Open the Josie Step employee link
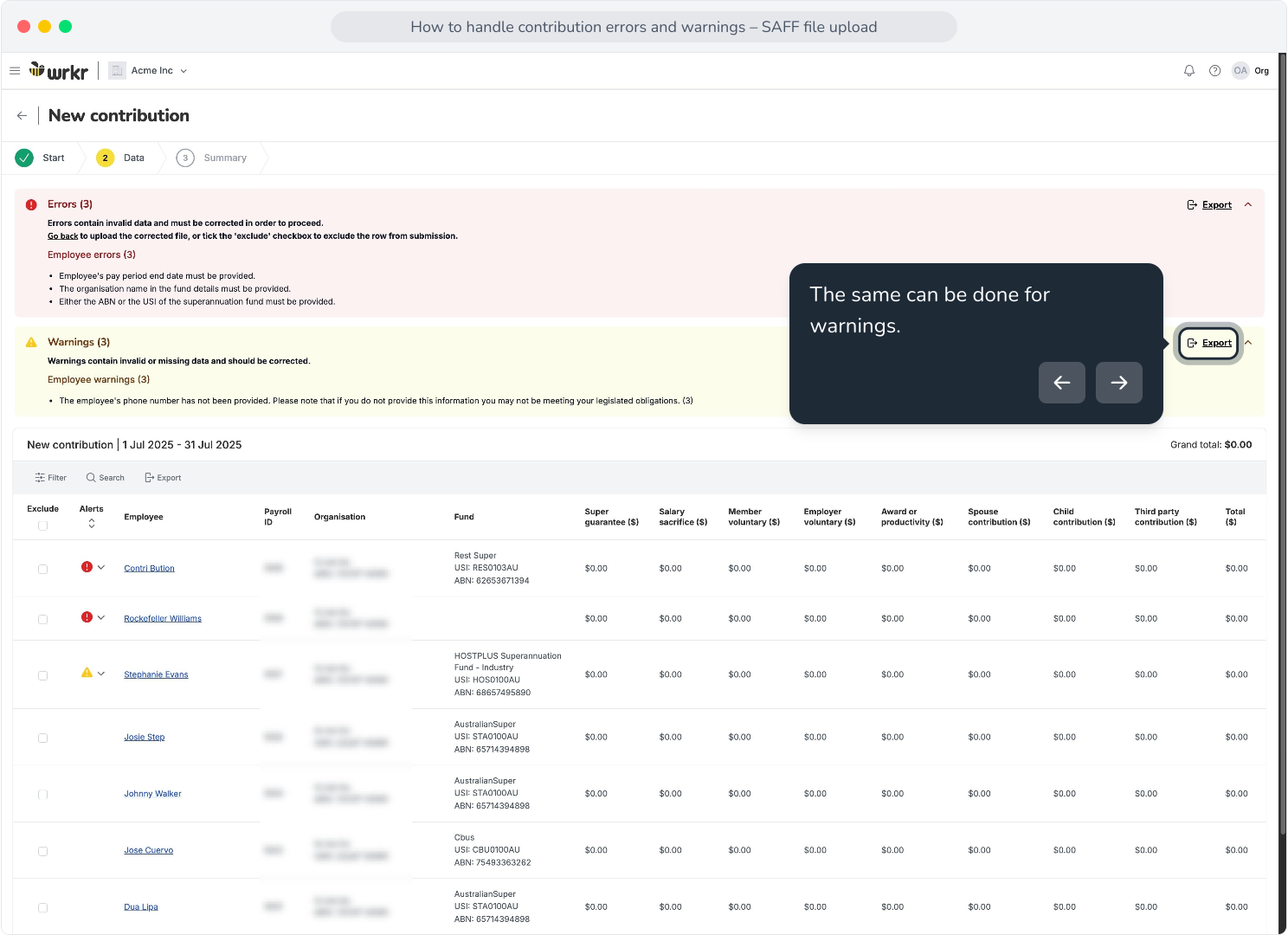Viewport: 1288px width, 935px height. tap(145, 738)
